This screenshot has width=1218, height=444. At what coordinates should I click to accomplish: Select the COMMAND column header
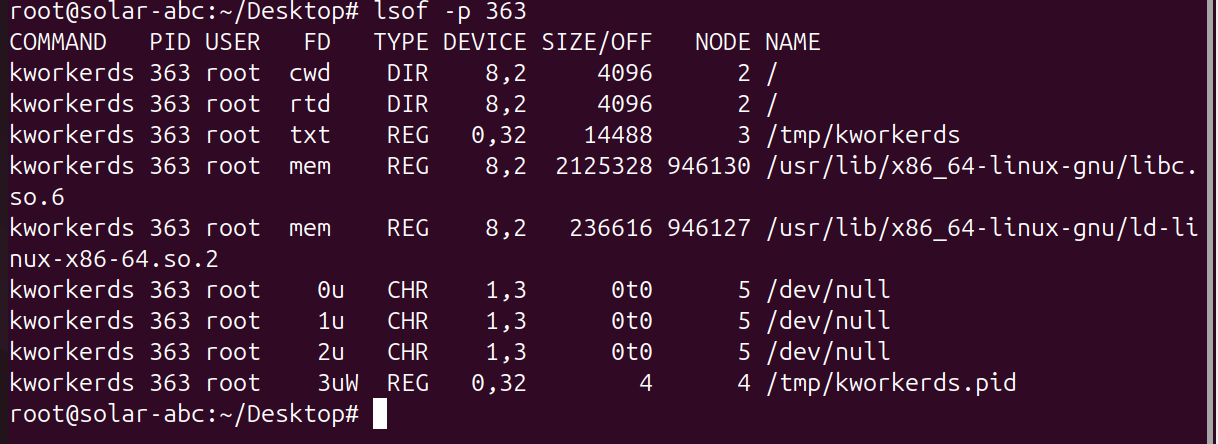(x=57, y=43)
